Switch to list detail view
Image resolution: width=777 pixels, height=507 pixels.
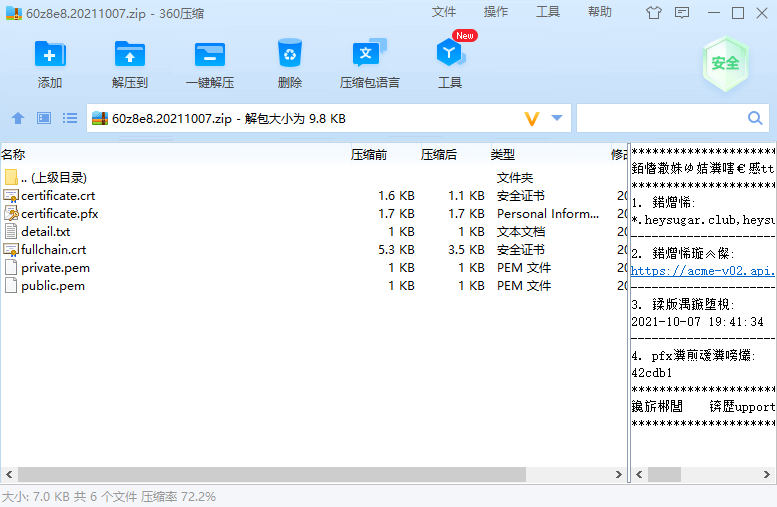[70, 118]
